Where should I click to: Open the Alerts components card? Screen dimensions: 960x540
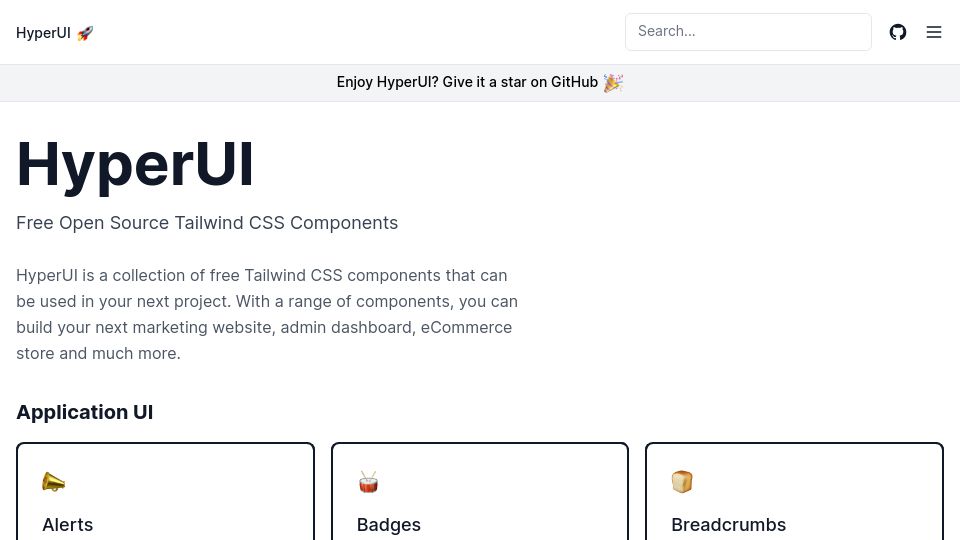(165, 492)
